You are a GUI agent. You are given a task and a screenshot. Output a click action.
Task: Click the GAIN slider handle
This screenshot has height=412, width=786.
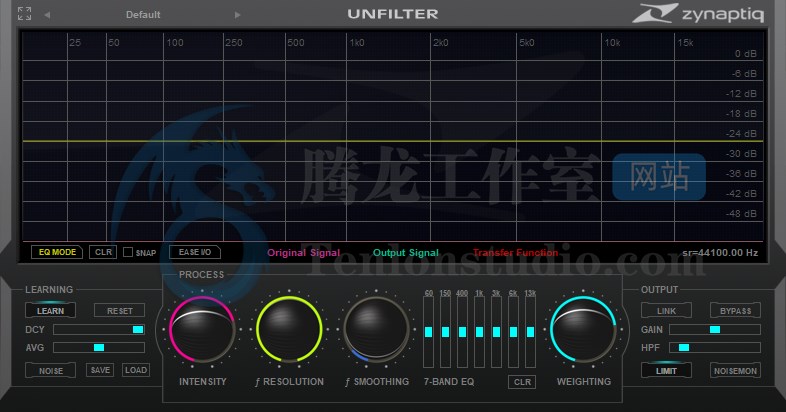tap(715, 329)
